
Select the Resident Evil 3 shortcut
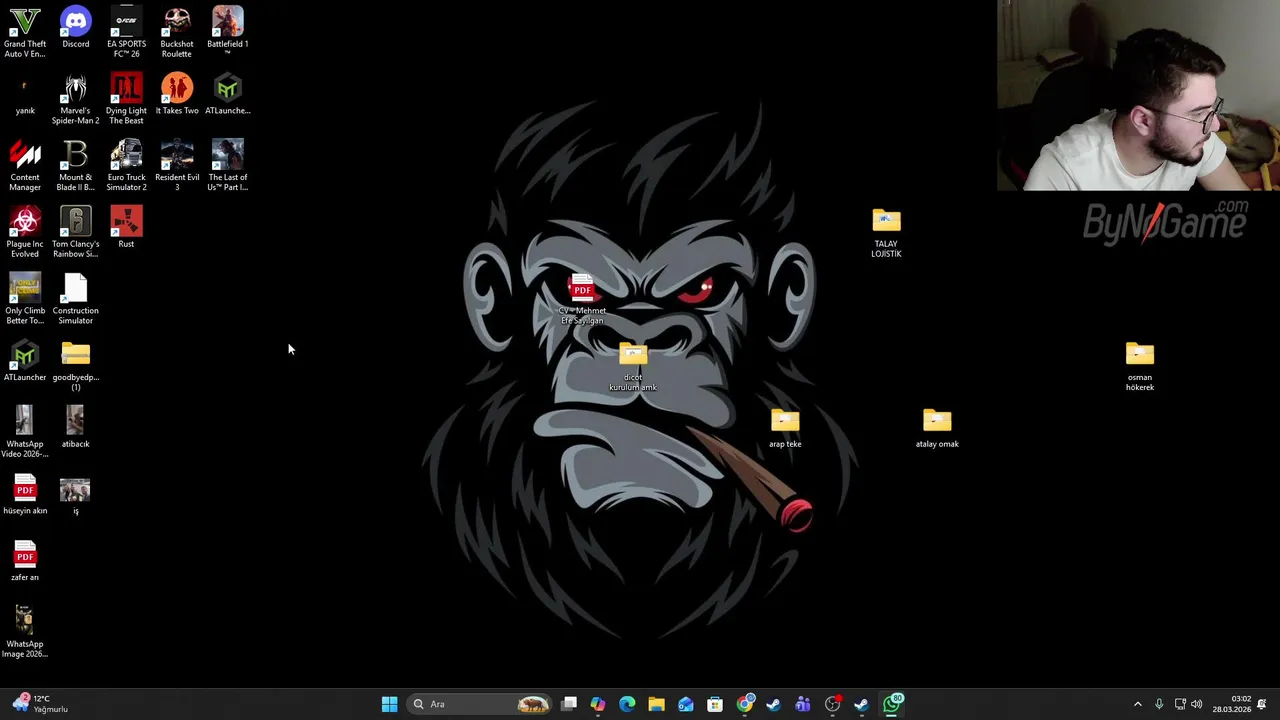tap(177, 166)
